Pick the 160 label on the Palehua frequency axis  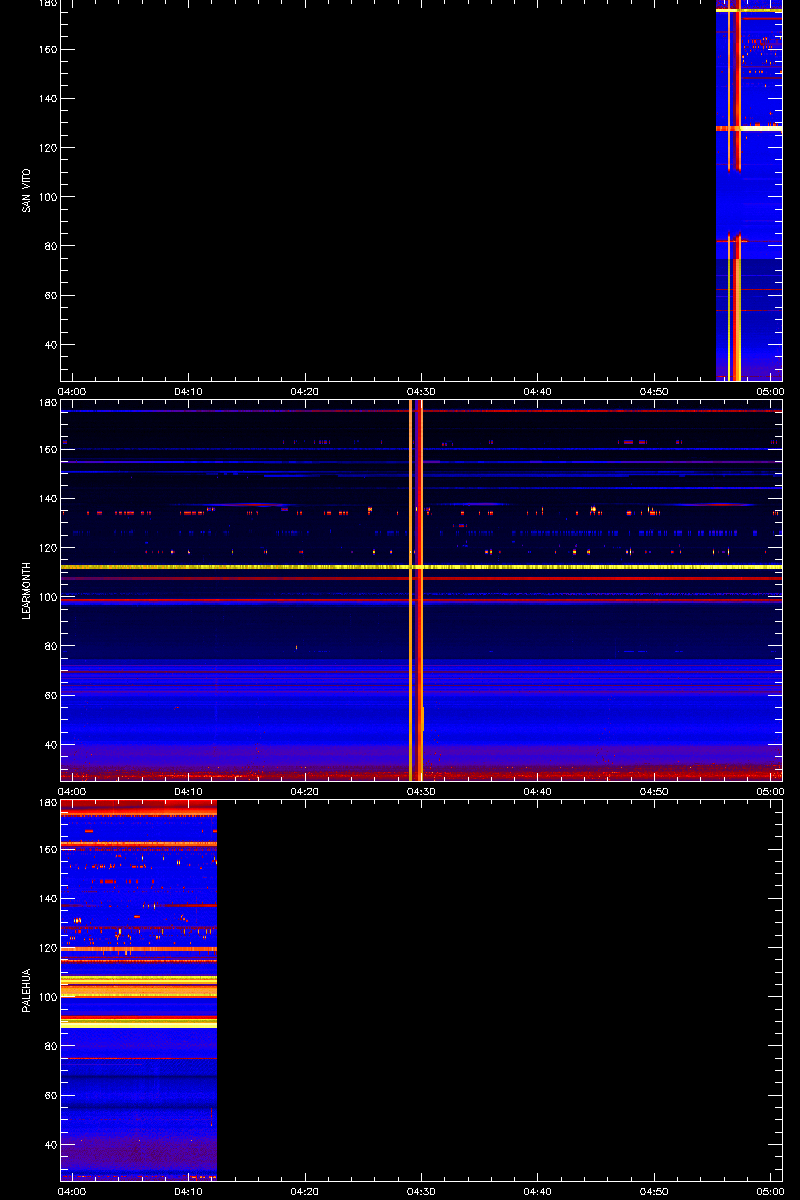click(x=47, y=849)
